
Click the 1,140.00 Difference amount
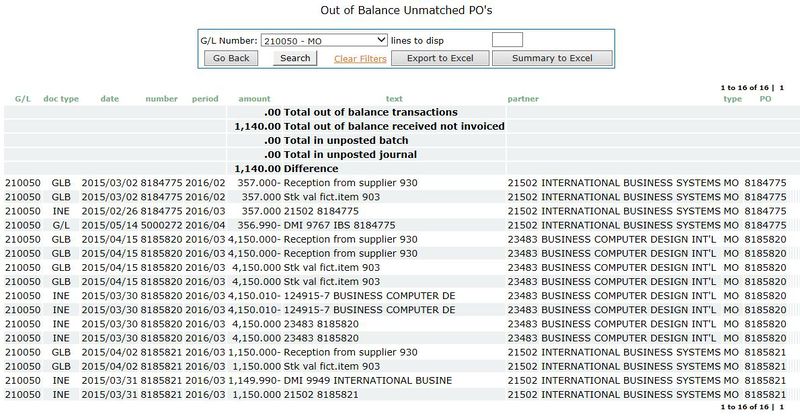tap(258, 169)
